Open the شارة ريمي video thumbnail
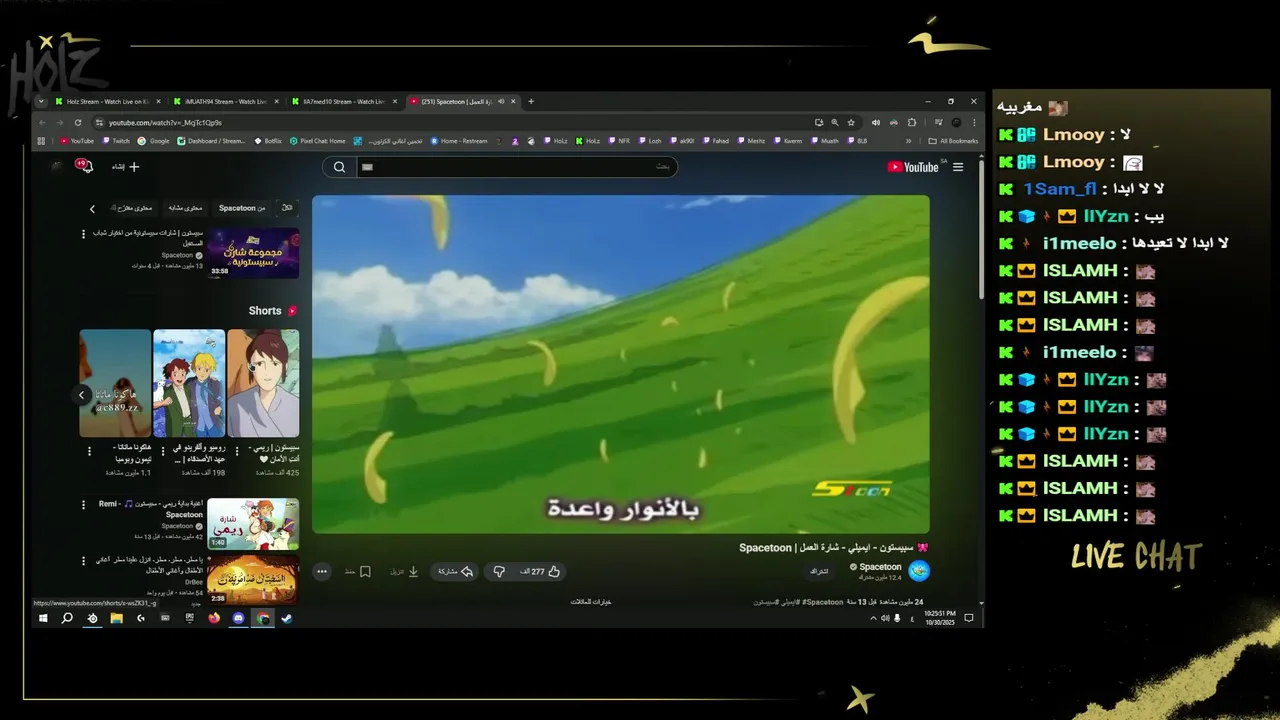The image size is (1280, 720). (253, 523)
